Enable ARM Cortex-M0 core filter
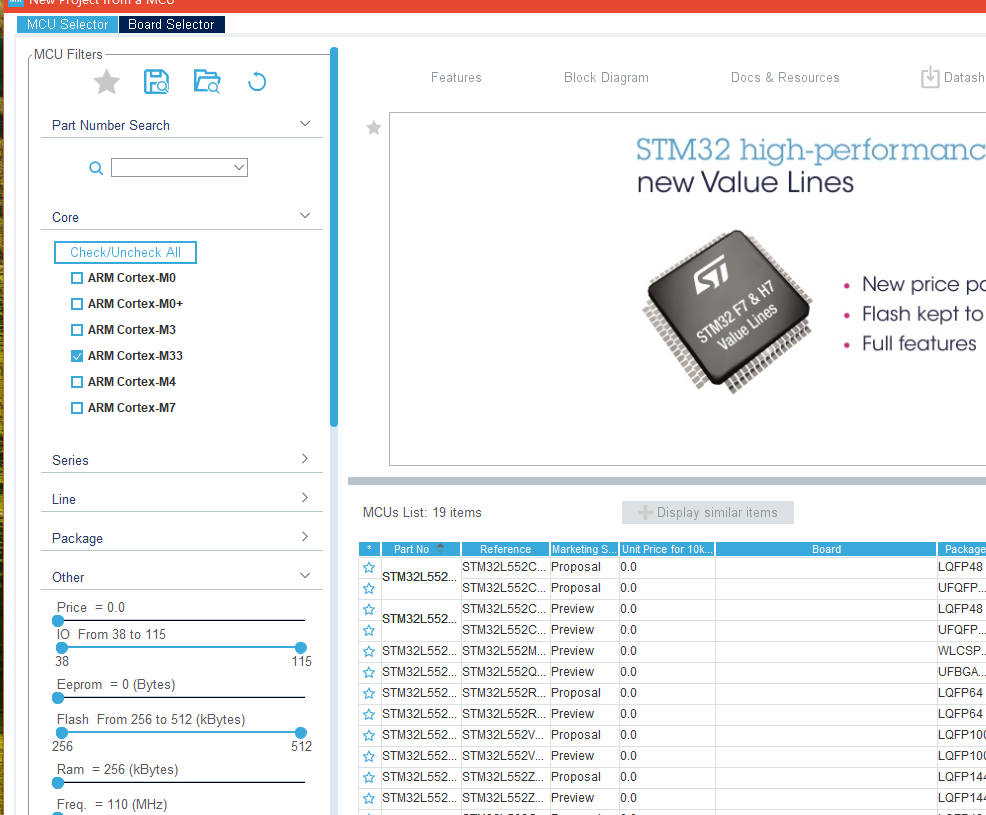Image resolution: width=986 pixels, height=815 pixels. pyautogui.click(x=77, y=278)
